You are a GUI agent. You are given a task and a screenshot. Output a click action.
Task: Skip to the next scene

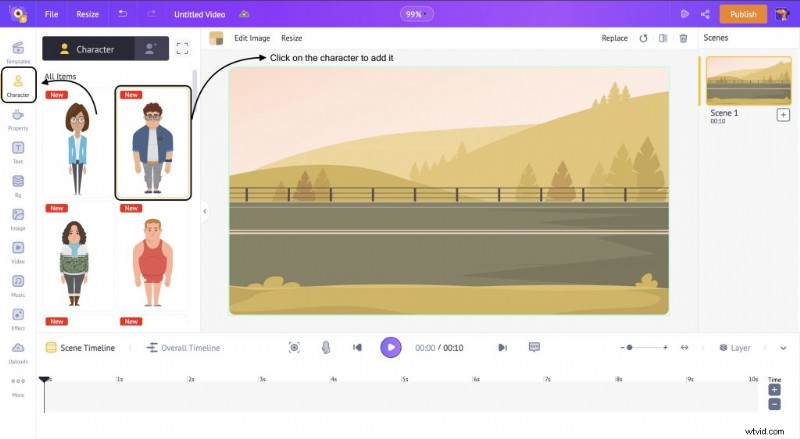click(502, 348)
